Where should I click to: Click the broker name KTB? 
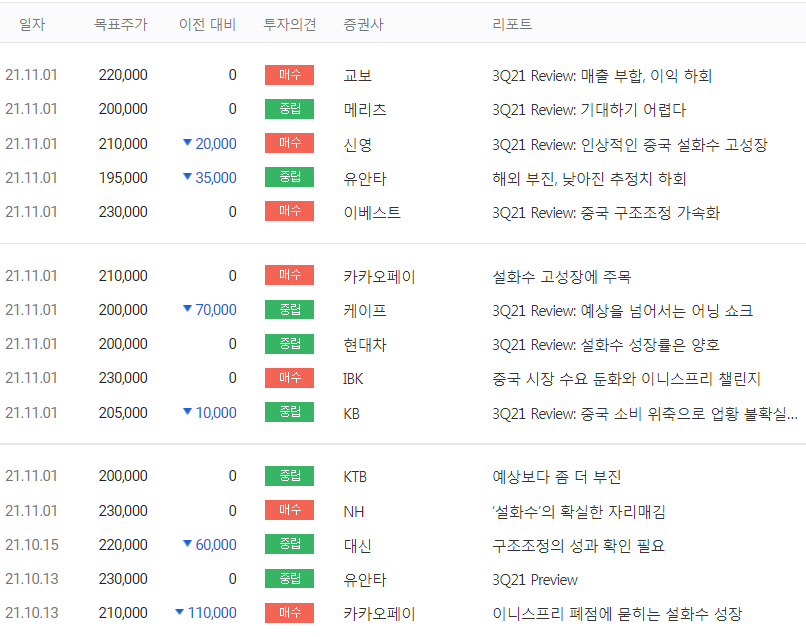(x=355, y=477)
